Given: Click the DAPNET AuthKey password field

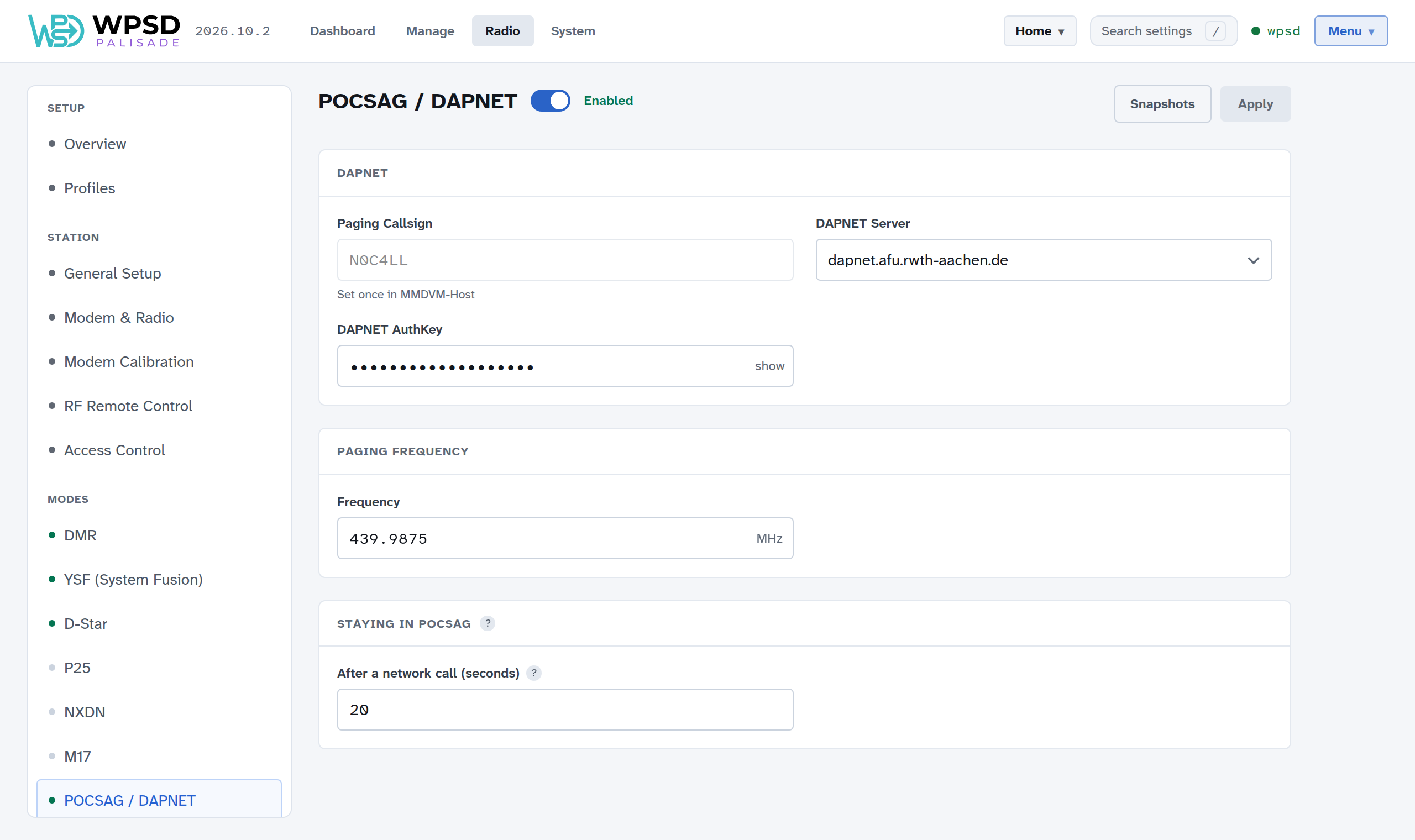Looking at the screenshot, I should 565,366.
